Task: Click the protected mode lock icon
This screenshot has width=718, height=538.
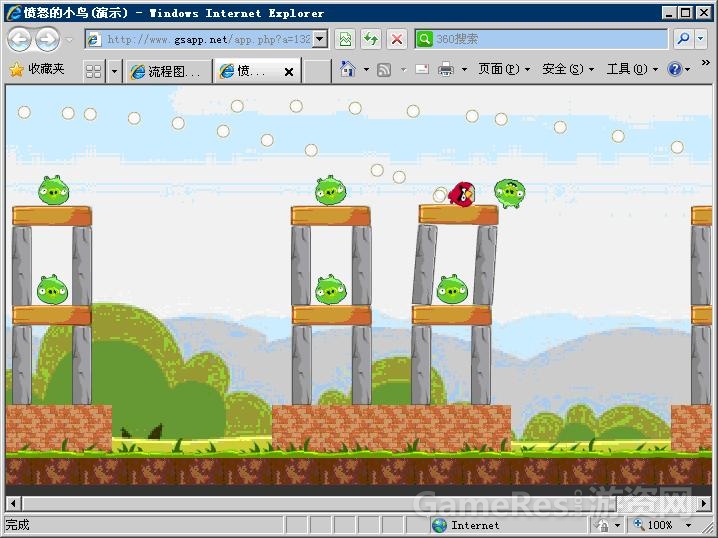Action: (603, 525)
